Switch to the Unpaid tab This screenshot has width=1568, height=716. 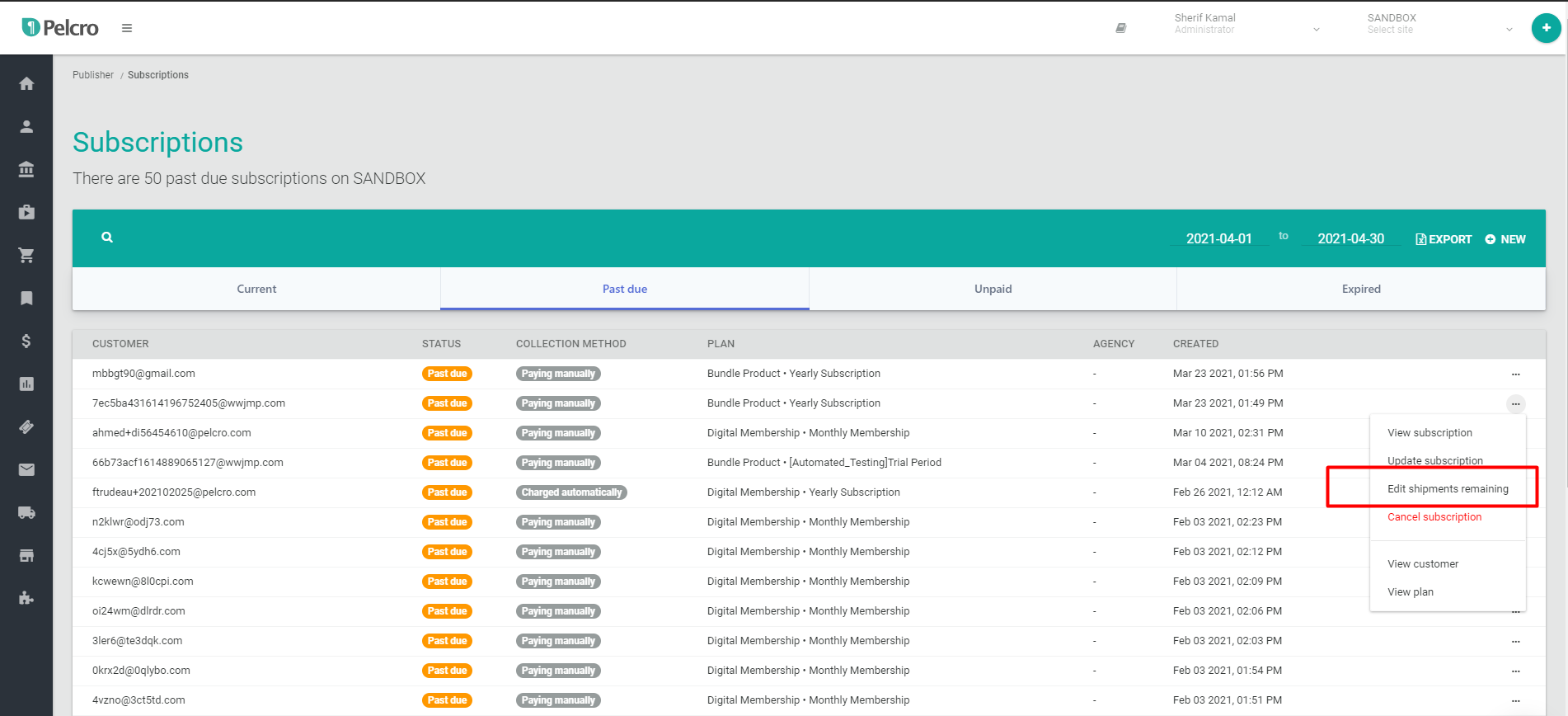[x=993, y=289]
